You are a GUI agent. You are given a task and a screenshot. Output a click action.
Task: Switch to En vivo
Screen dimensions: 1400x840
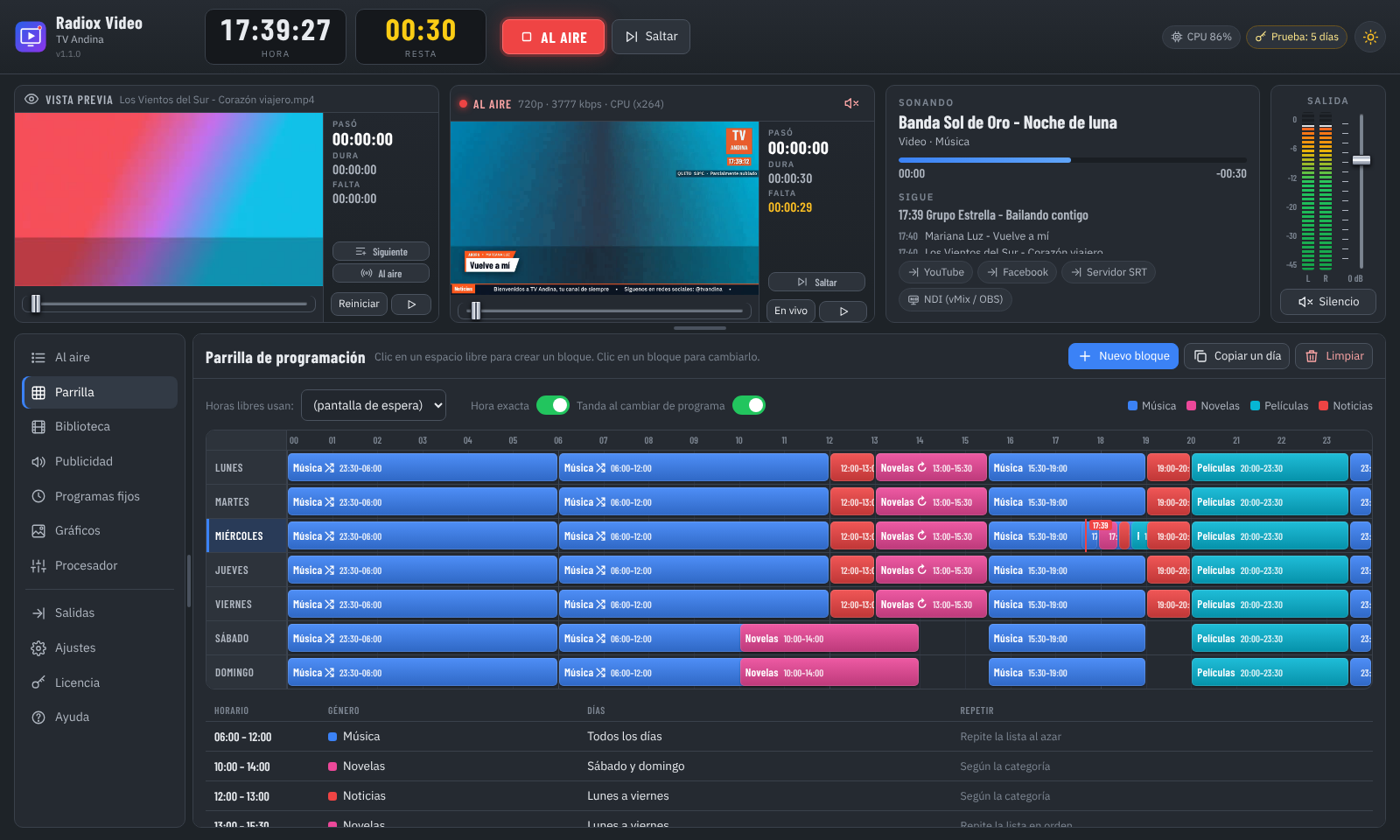791,311
